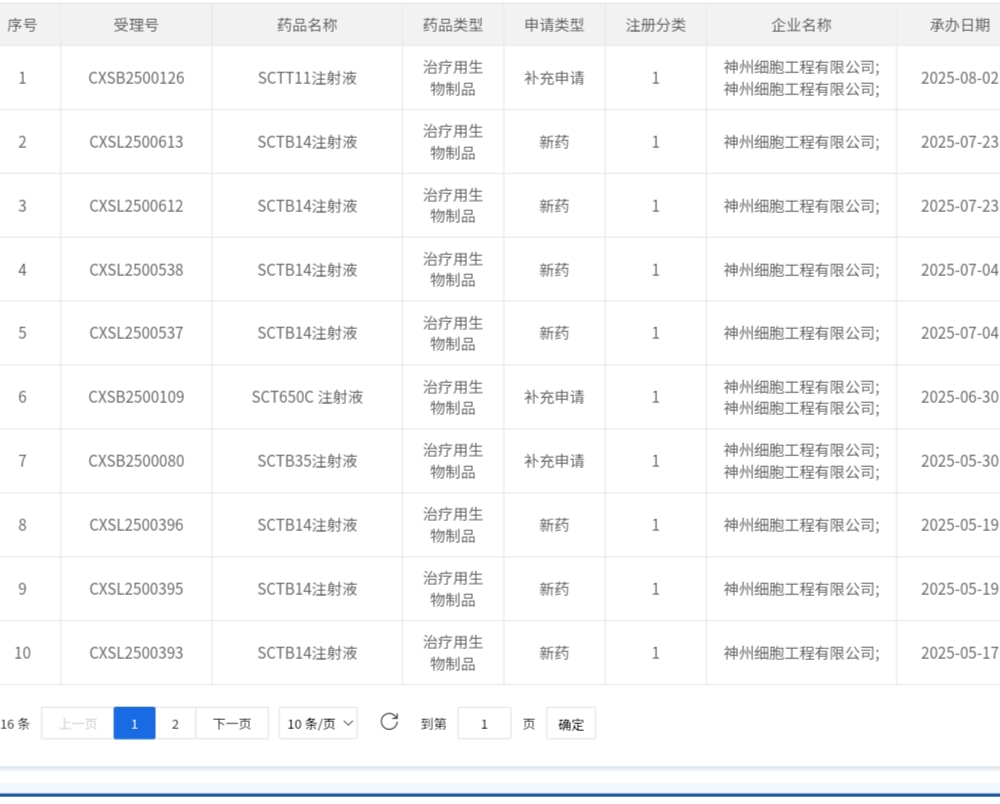Click the 确定 confirm button
The image size is (1000, 804).
click(x=571, y=723)
